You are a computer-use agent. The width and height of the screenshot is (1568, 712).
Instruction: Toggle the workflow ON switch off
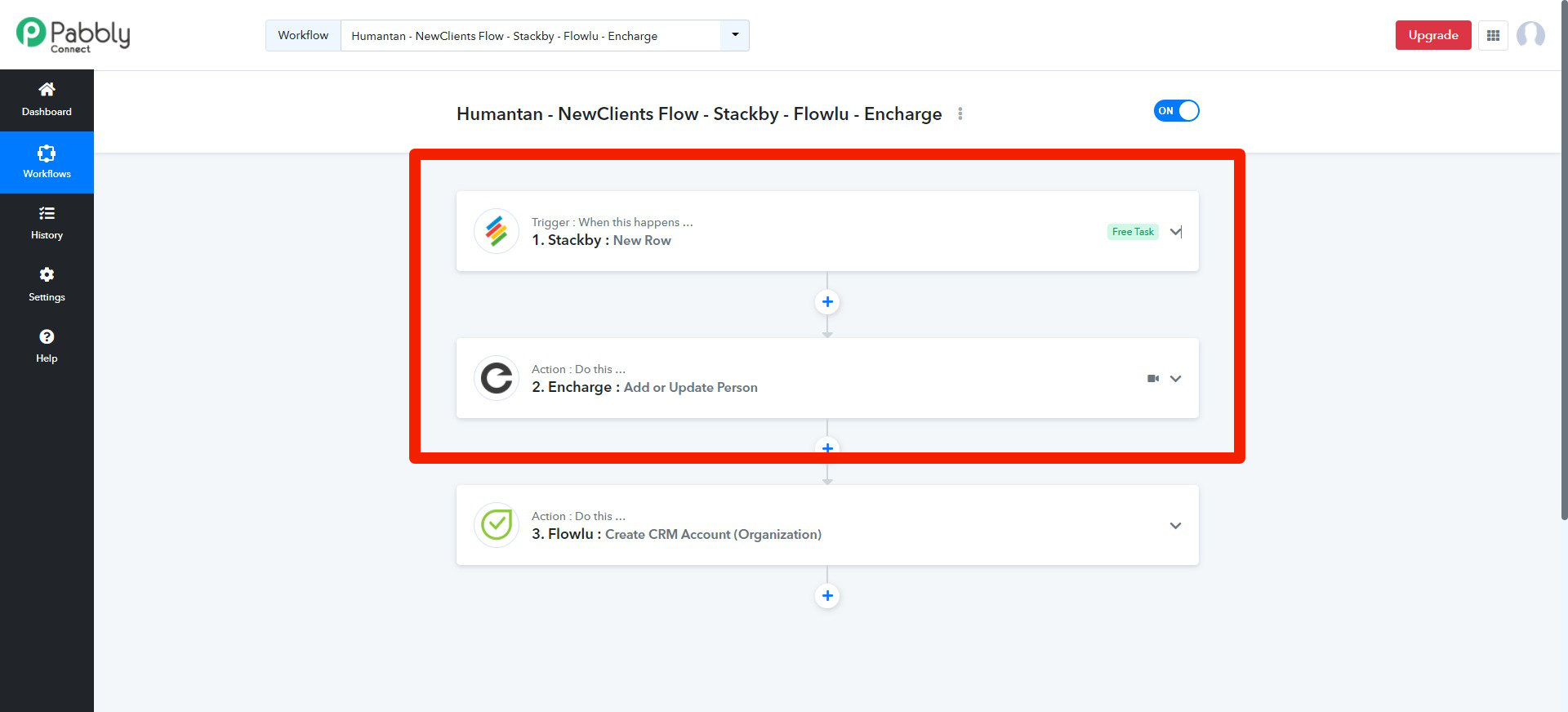tap(1176, 111)
